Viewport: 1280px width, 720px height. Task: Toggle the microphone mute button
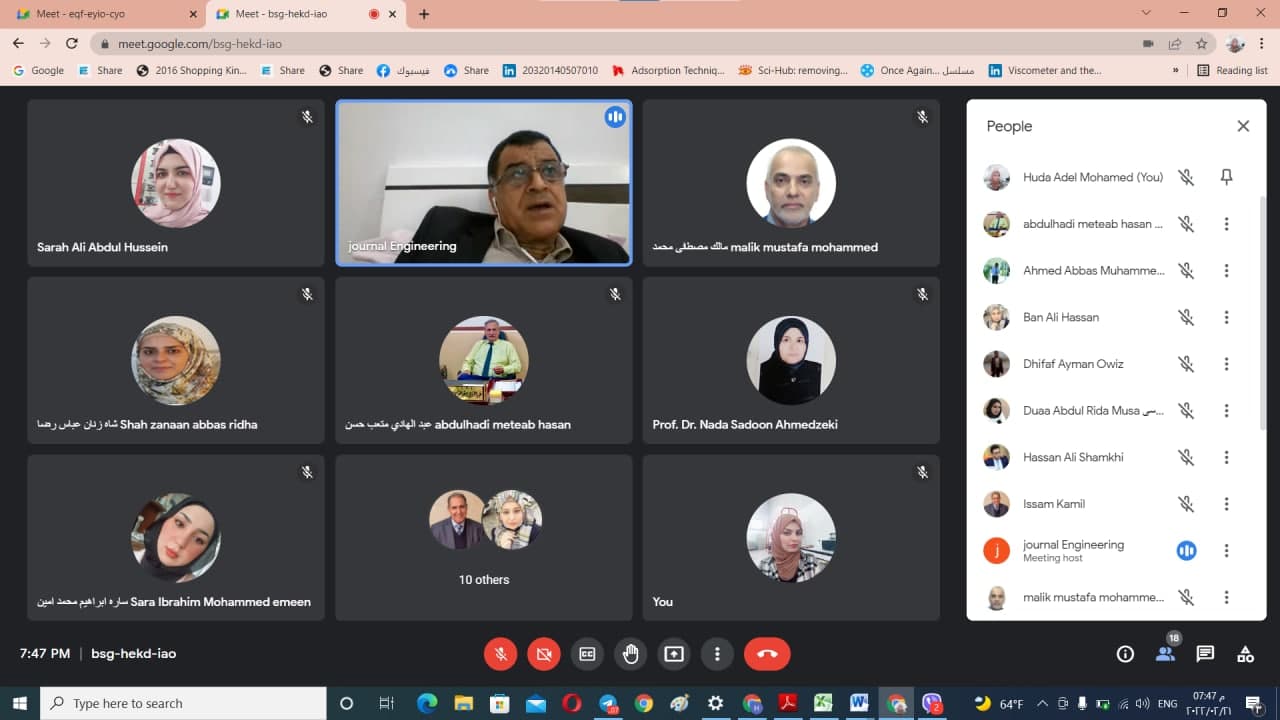tap(501, 654)
